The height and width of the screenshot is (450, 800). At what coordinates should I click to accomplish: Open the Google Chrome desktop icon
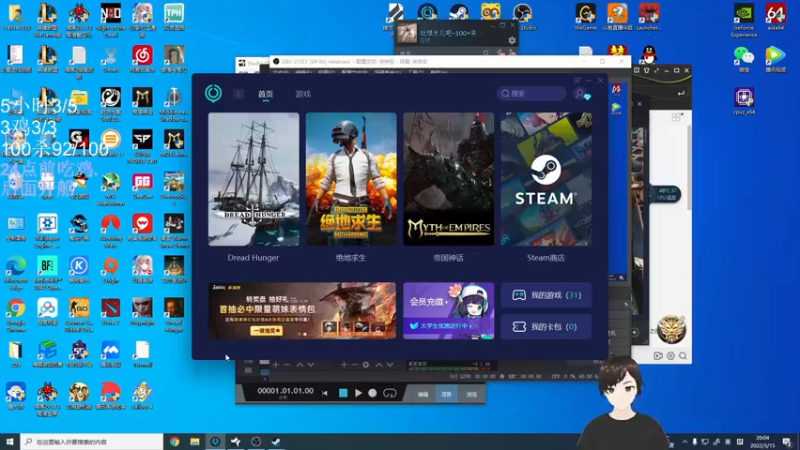(16, 315)
